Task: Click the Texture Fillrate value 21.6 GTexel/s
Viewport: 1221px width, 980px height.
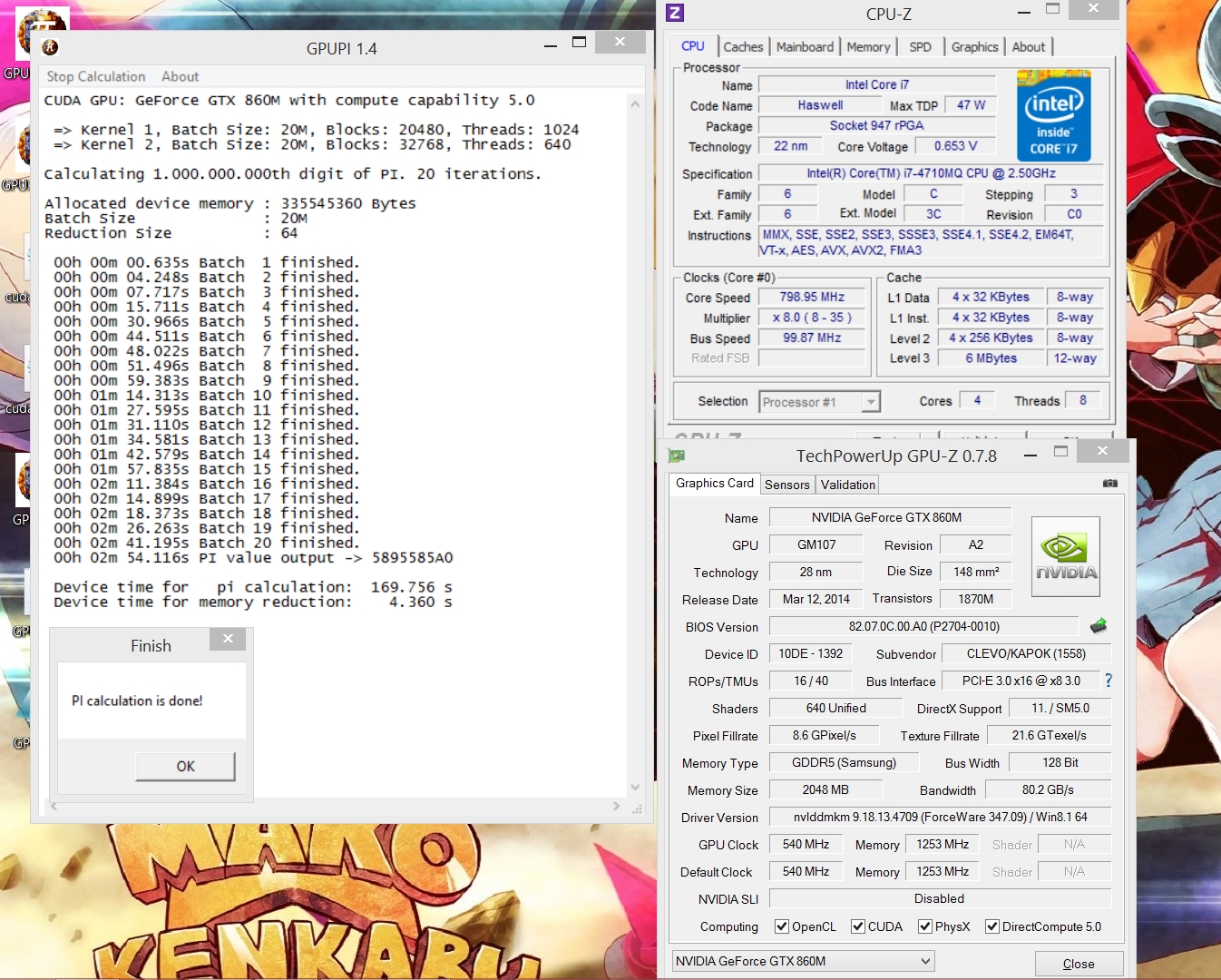Action: click(x=1049, y=735)
